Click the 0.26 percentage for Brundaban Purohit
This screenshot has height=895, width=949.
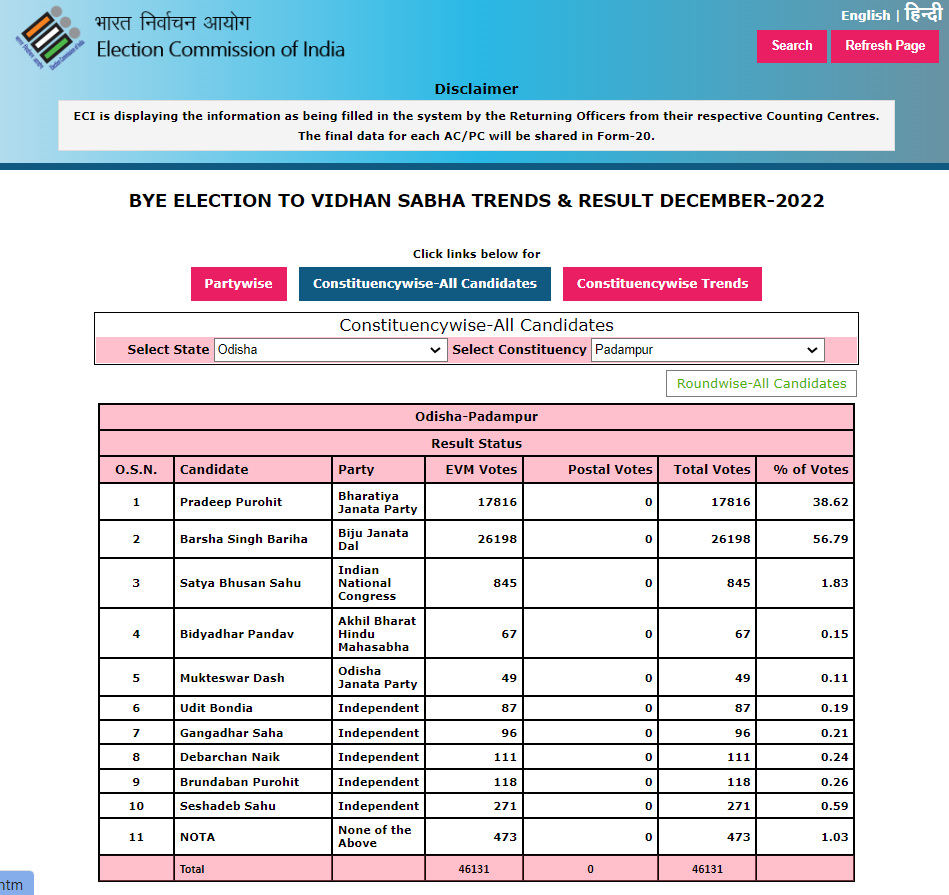coord(834,782)
